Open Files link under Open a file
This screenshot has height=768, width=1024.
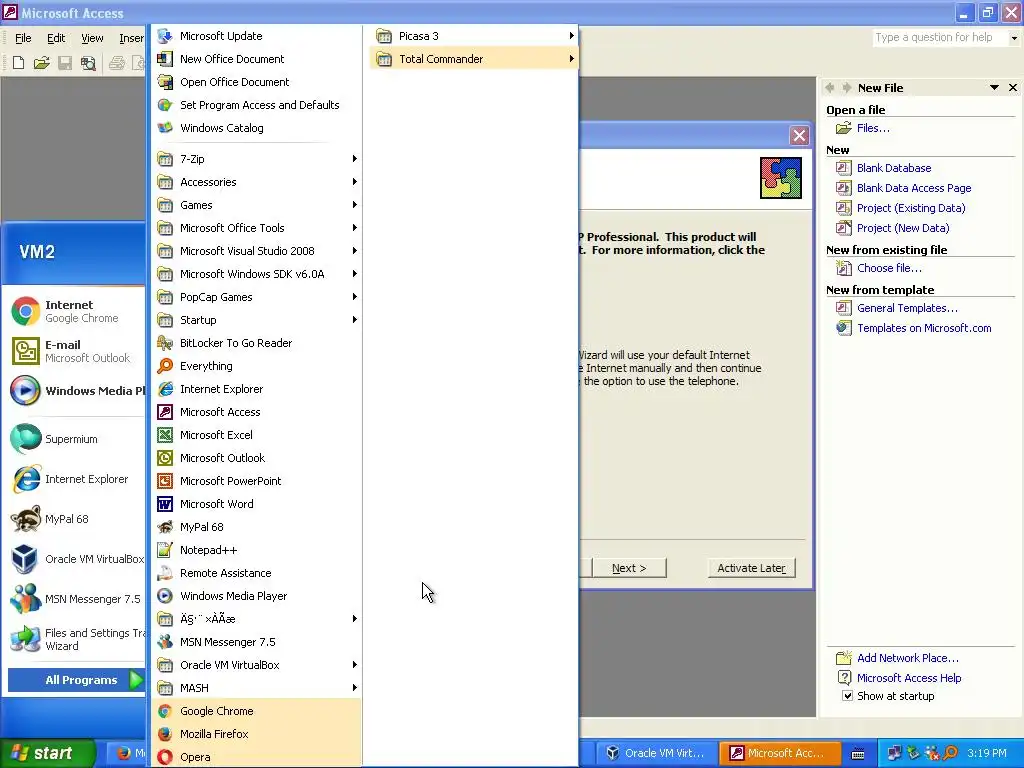[x=873, y=128]
